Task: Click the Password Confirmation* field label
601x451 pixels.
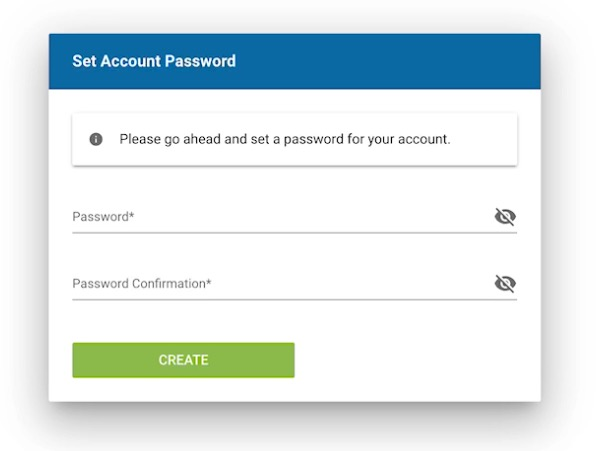Action: tap(142, 284)
